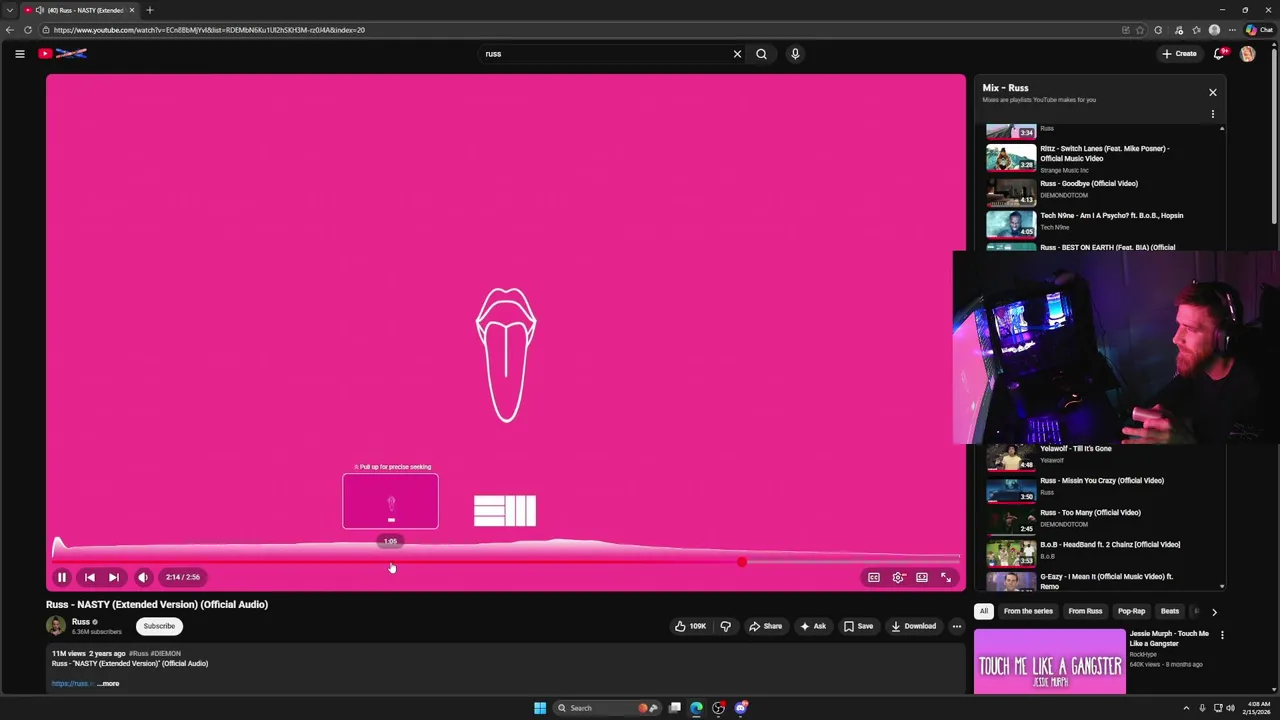Select the From the series chip
1280x720 pixels.
[1028, 611]
